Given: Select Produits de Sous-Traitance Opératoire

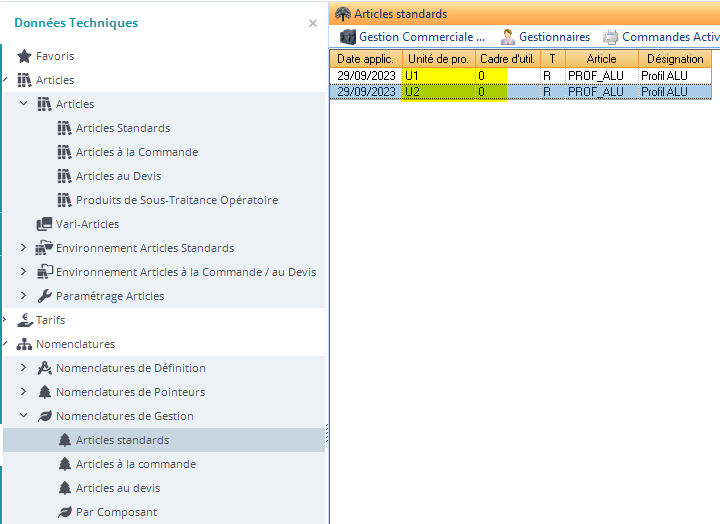Looking at the screenshot, I should [176, 200].
